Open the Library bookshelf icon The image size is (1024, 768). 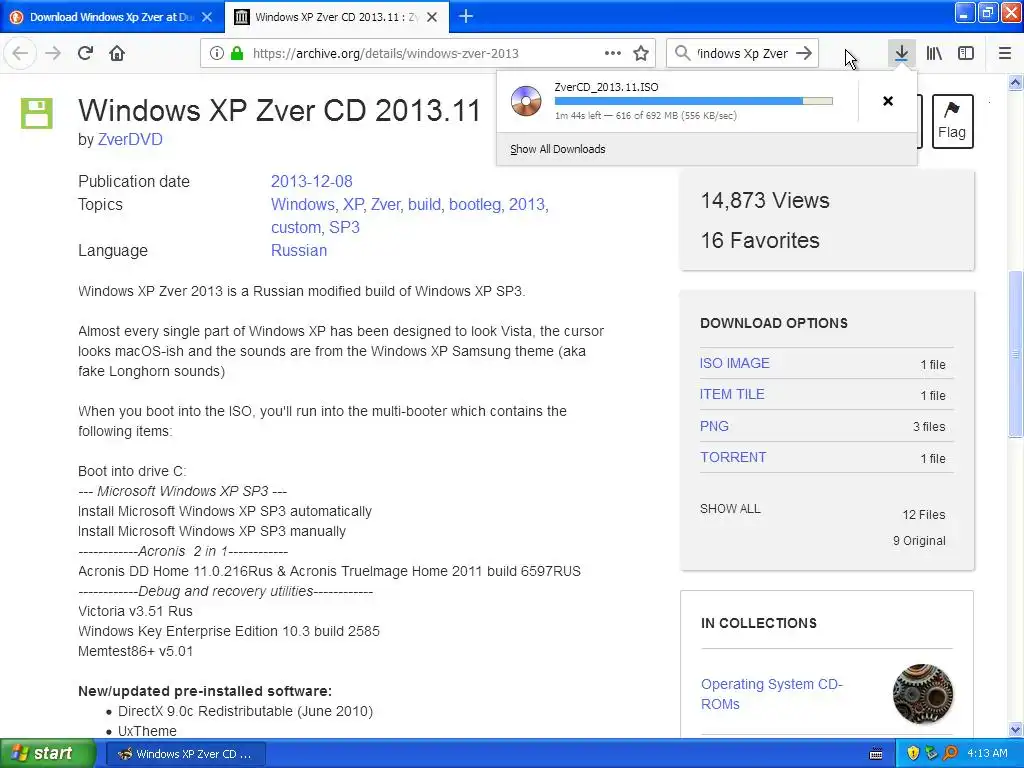point(934,53)
